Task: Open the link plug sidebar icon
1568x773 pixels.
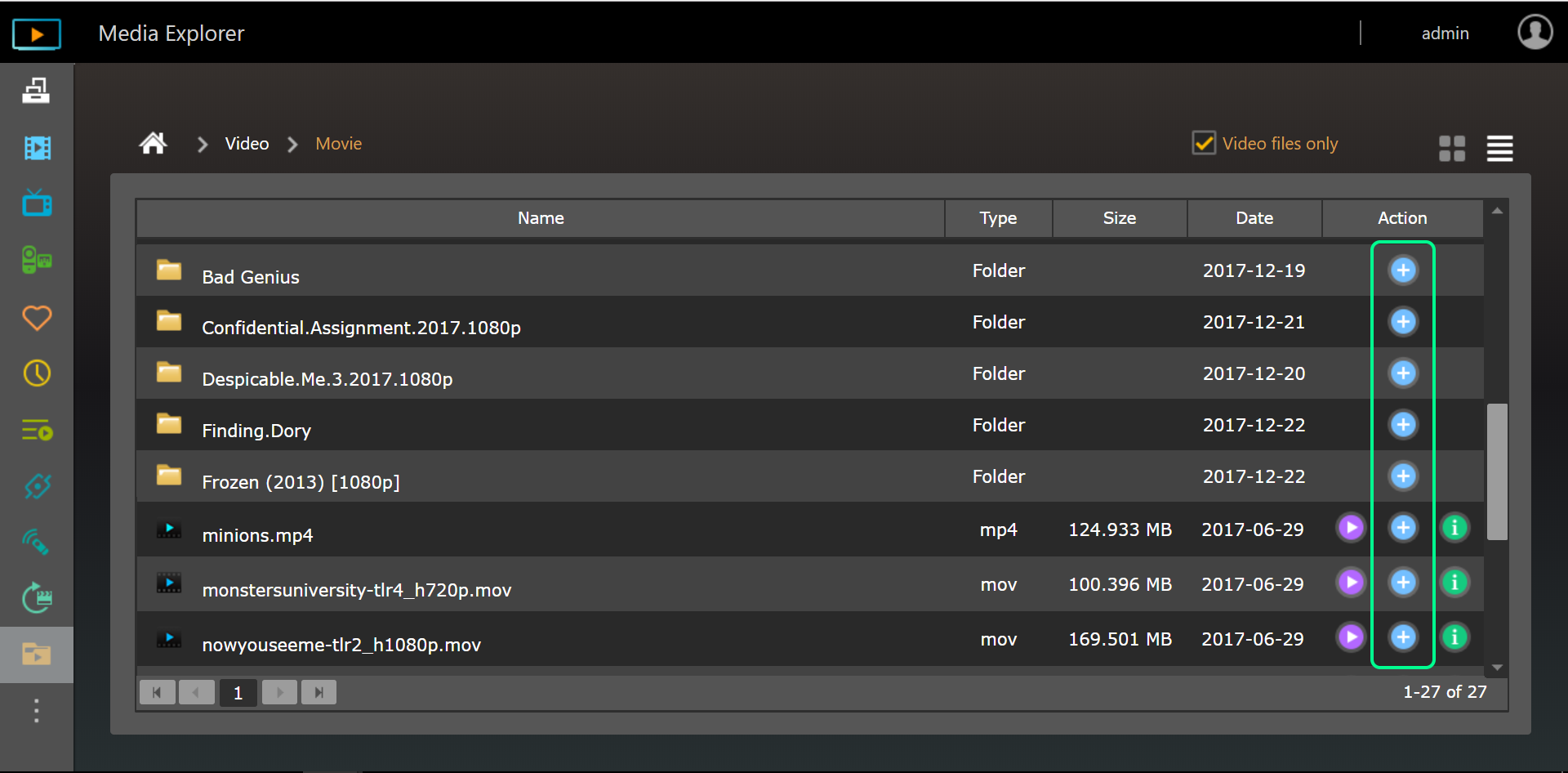Action: pos(37,486)
